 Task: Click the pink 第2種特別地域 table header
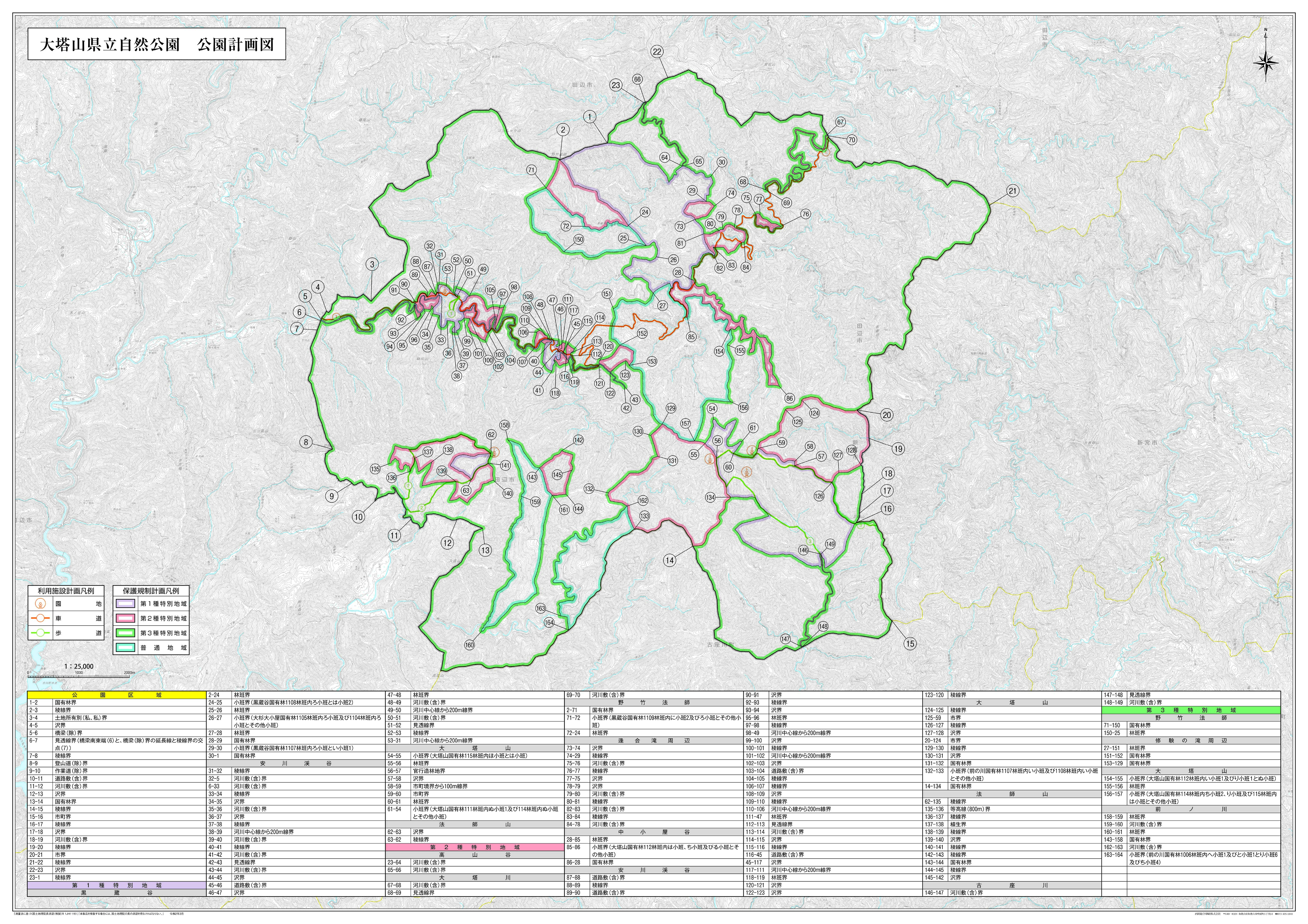click(475, 847)
